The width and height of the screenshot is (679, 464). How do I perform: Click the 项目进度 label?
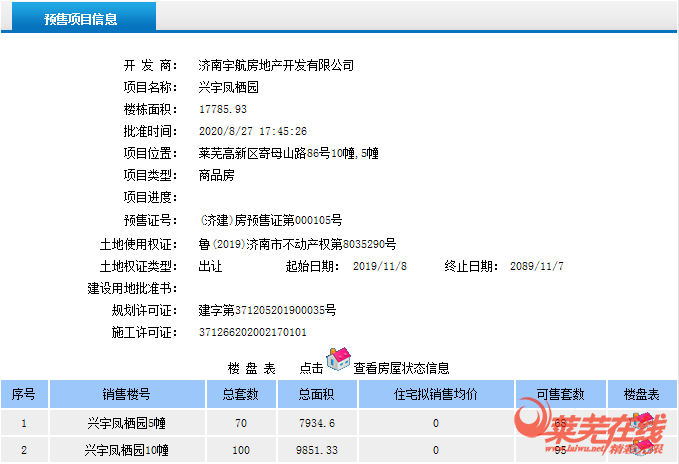click(150, 197)
